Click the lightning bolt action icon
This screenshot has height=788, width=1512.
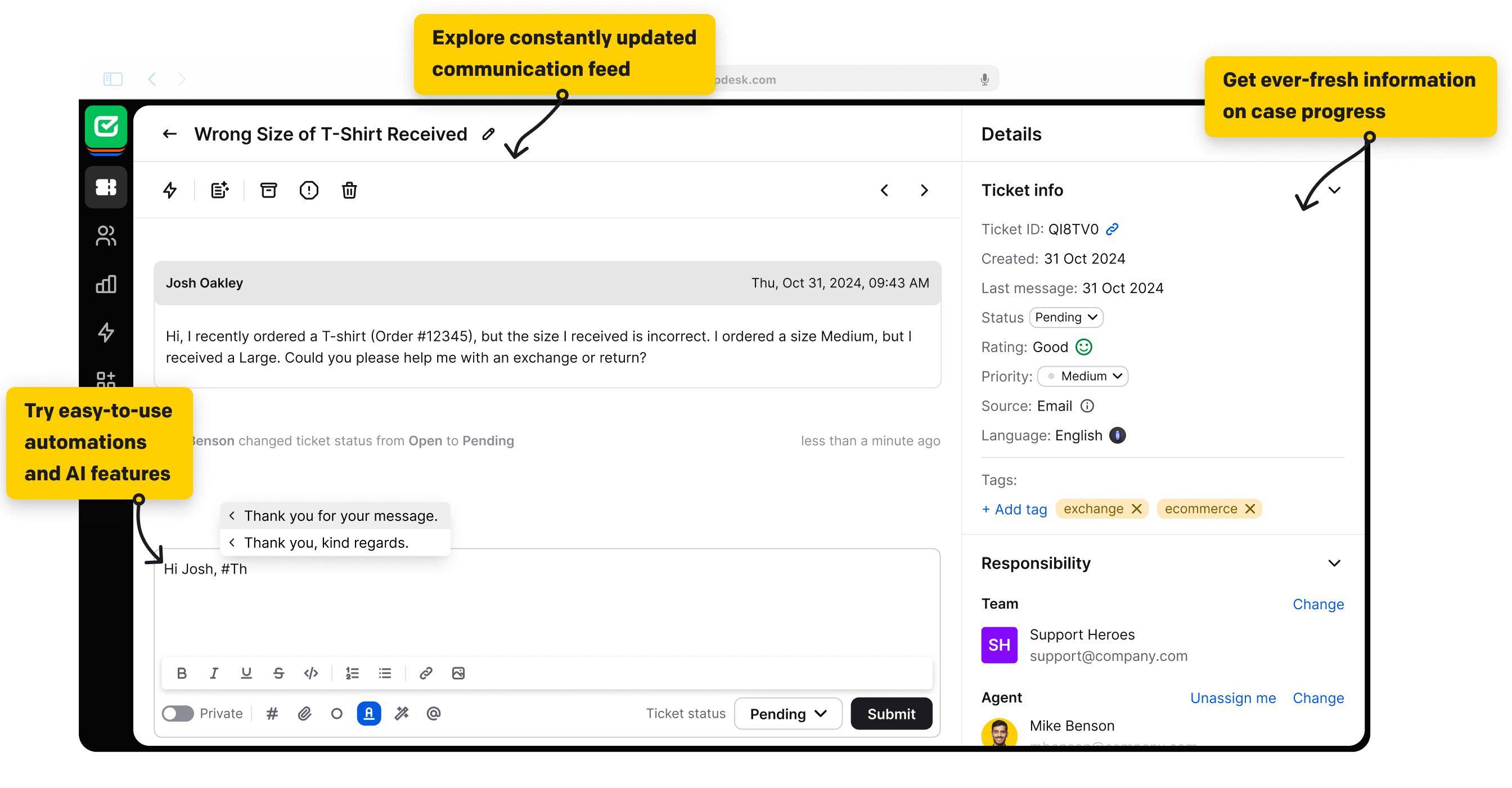168,190
